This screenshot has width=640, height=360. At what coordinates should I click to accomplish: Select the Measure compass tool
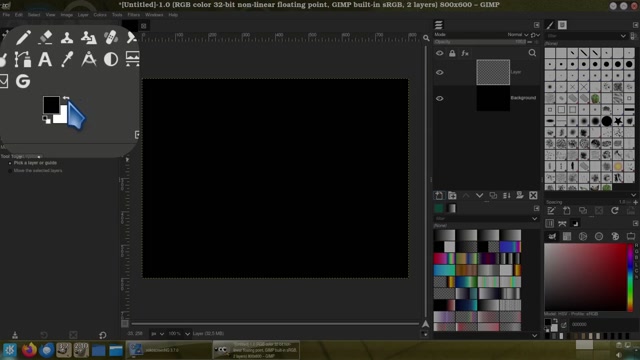coord(89,59)
